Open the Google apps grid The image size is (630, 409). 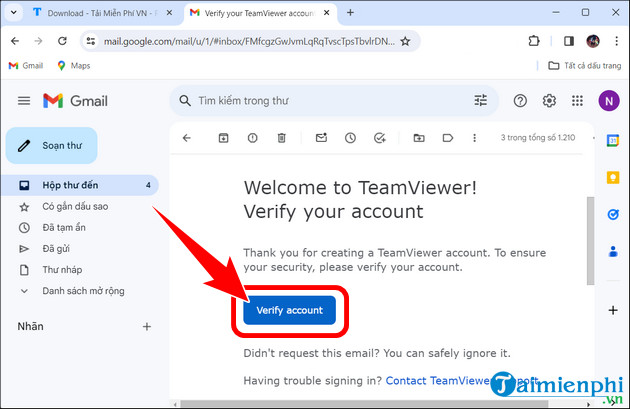click(x=577, y=101)
